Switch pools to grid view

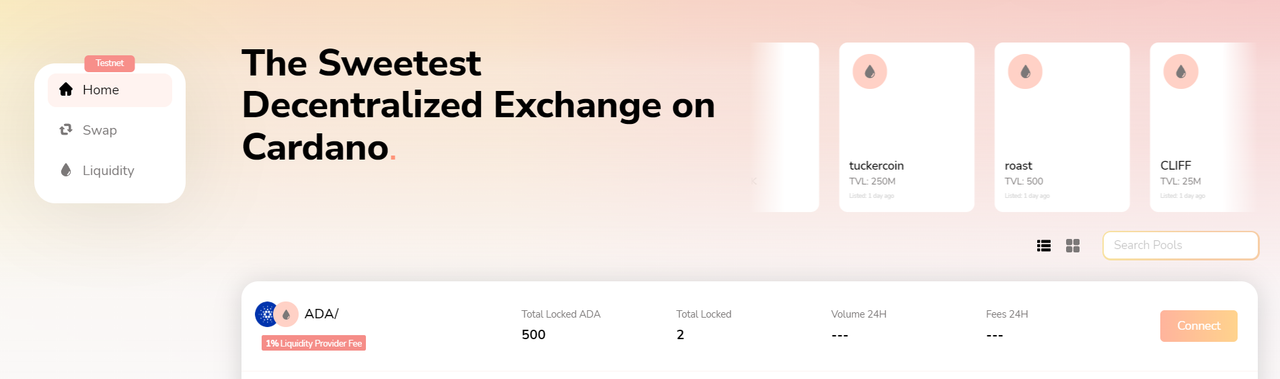(x=1073, y=245)
